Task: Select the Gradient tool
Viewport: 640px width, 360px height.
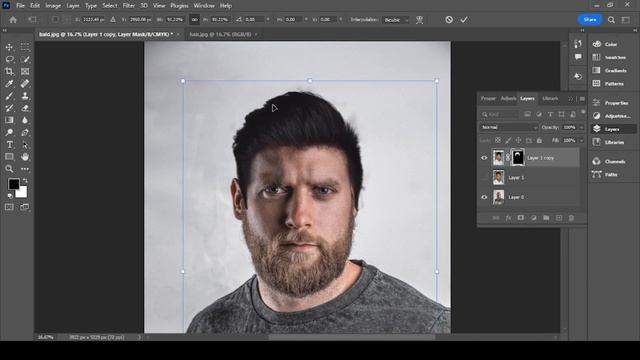Action: pos(9,120)
